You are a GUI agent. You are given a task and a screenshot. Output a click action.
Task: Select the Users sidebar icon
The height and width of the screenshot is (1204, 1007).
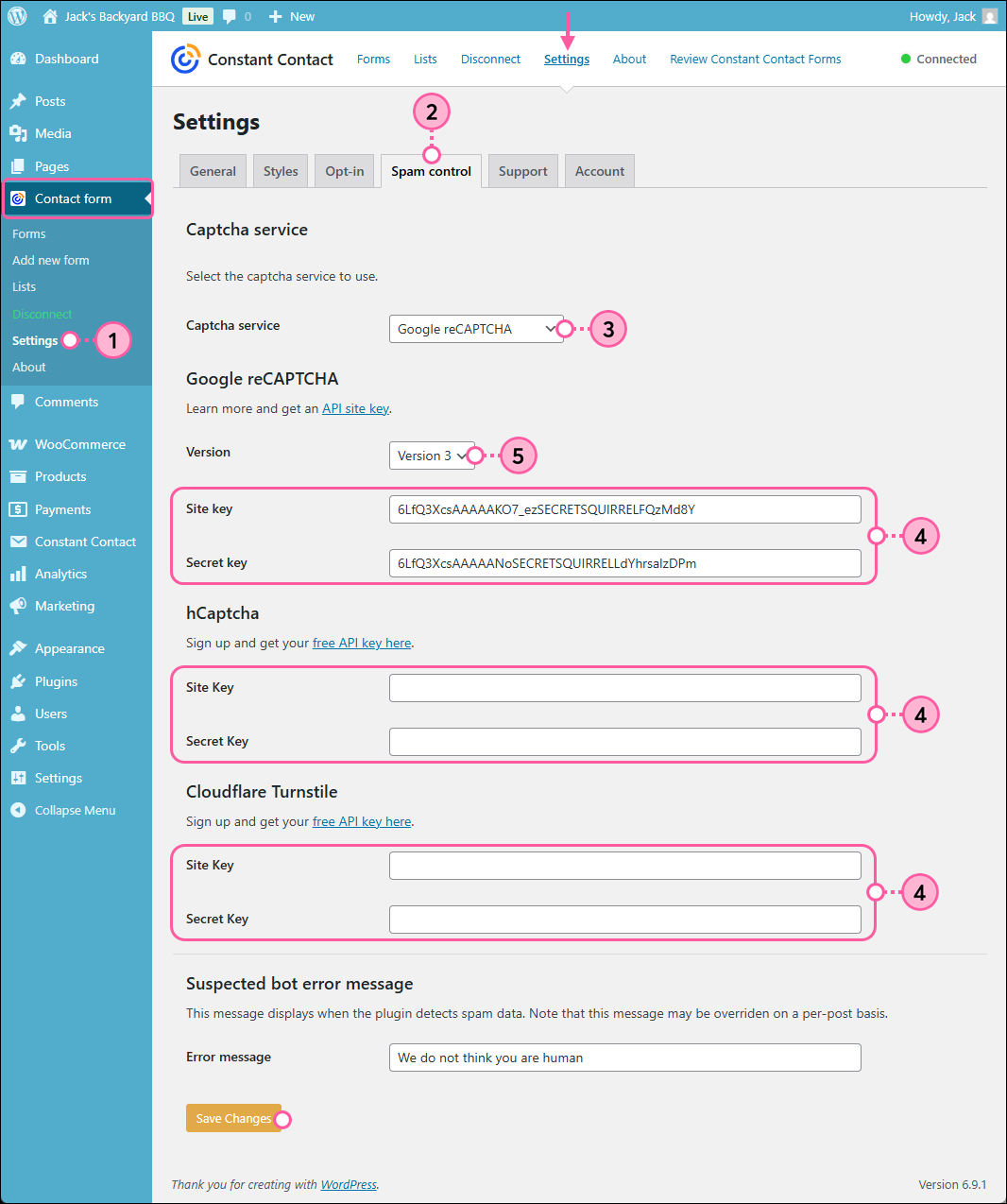(19, 714)
